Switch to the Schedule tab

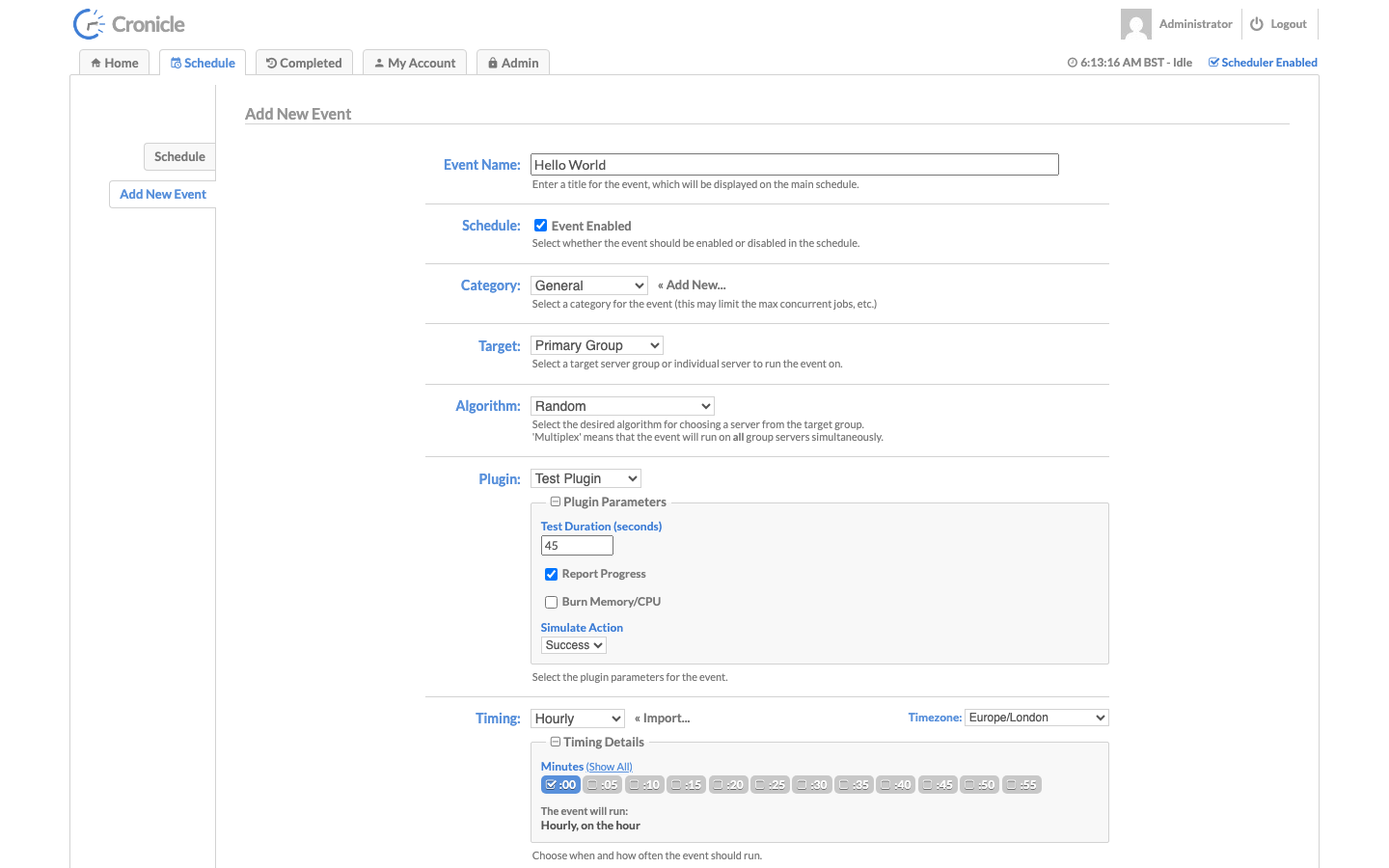(x=203, y=63)
